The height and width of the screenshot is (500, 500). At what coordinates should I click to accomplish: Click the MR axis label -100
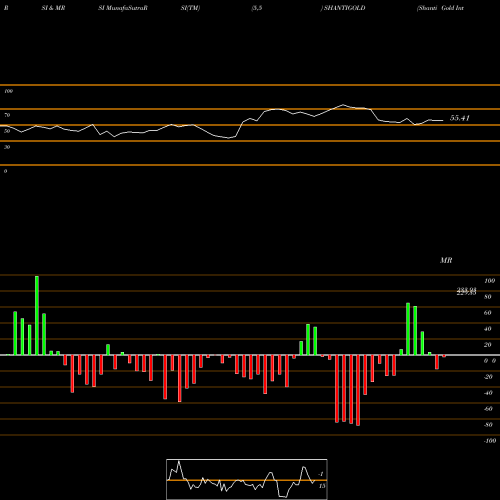[x=490, y=441]
